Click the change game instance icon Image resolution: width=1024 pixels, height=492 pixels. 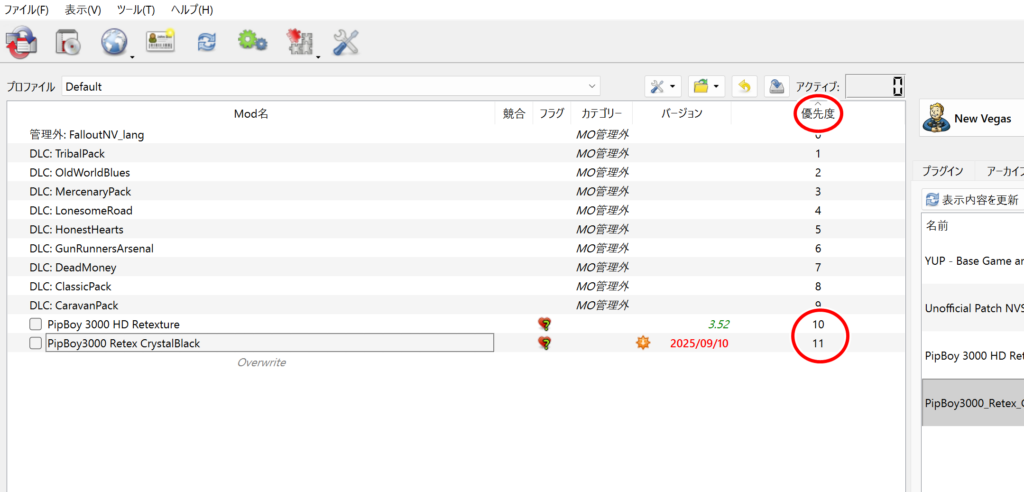coord(20,42)
